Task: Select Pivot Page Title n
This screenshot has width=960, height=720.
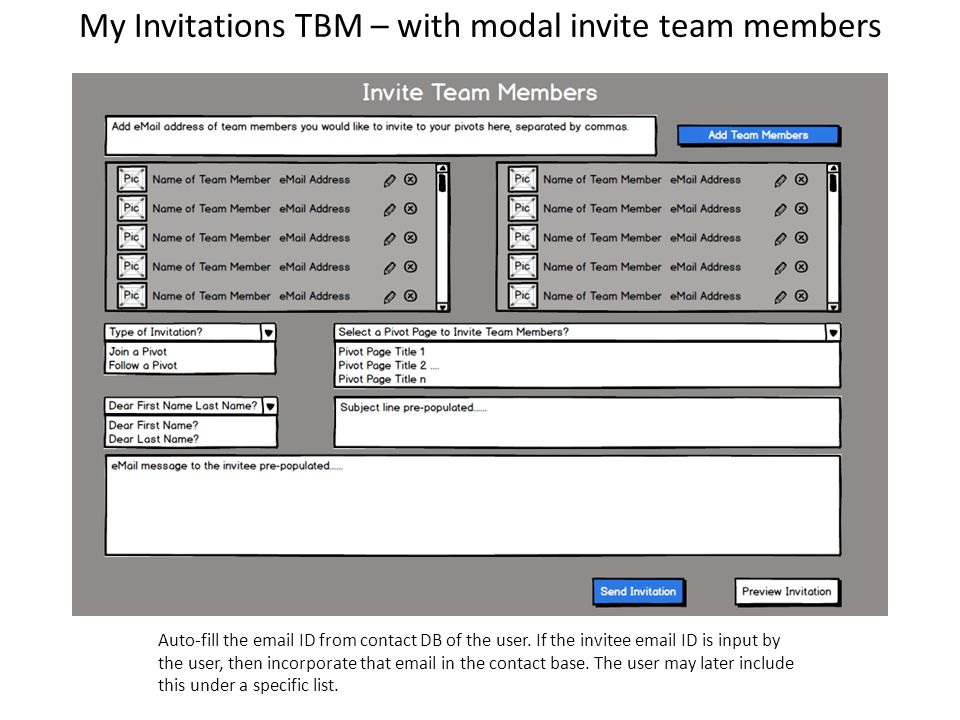Action: (382, 380)
